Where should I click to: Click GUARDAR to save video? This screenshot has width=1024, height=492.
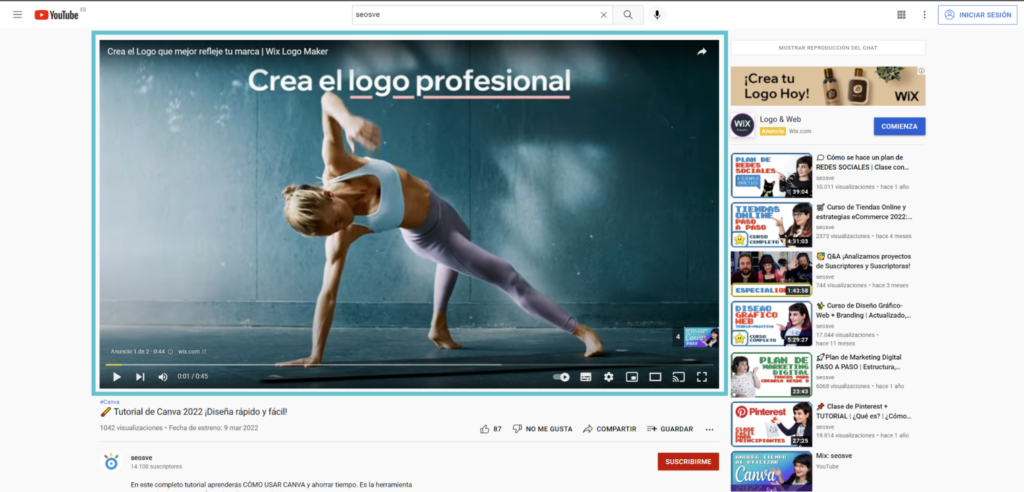click(x=669, y=429)
